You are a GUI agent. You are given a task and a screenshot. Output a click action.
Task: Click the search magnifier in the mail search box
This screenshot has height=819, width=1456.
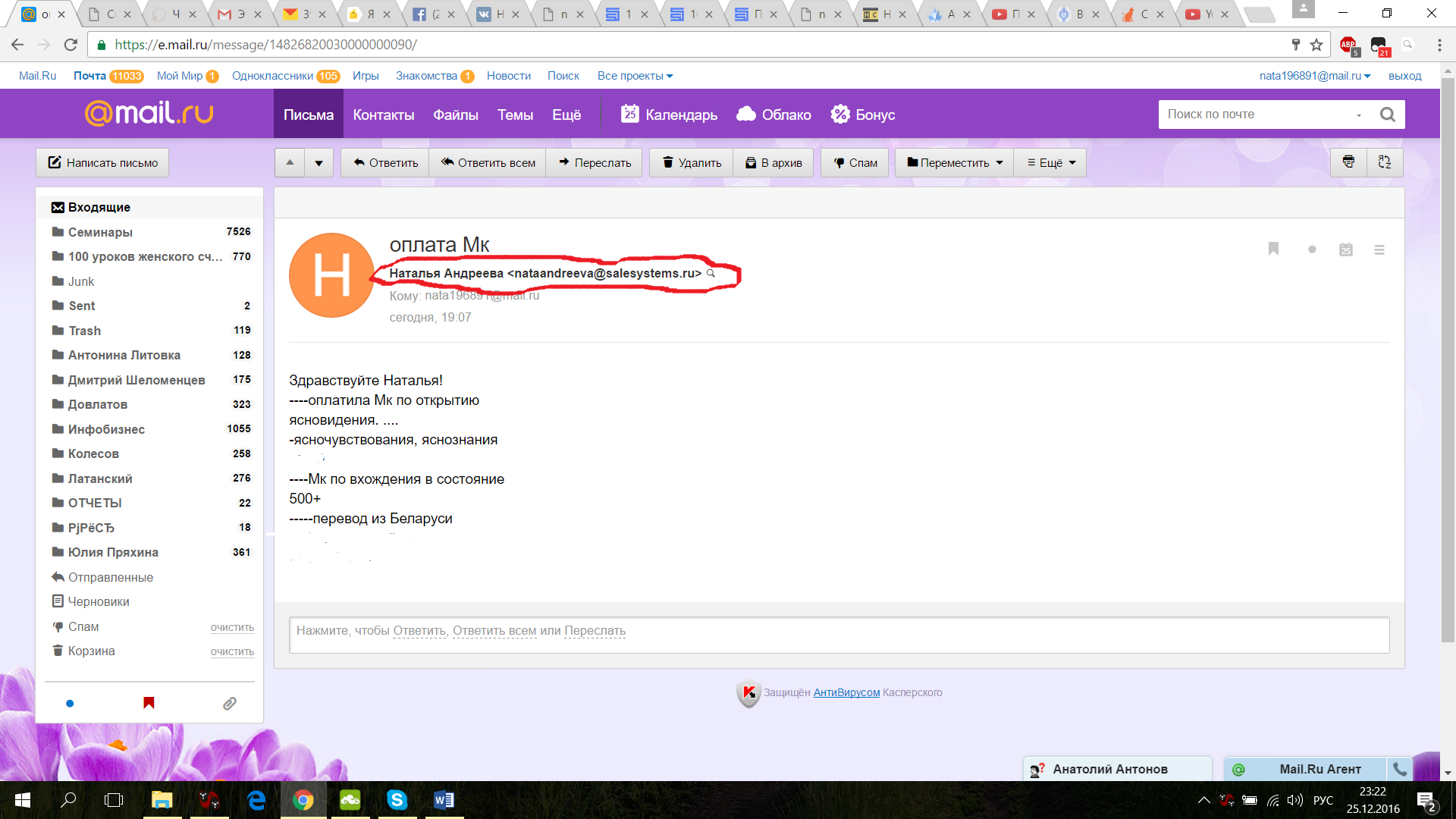pos(1387,115)
